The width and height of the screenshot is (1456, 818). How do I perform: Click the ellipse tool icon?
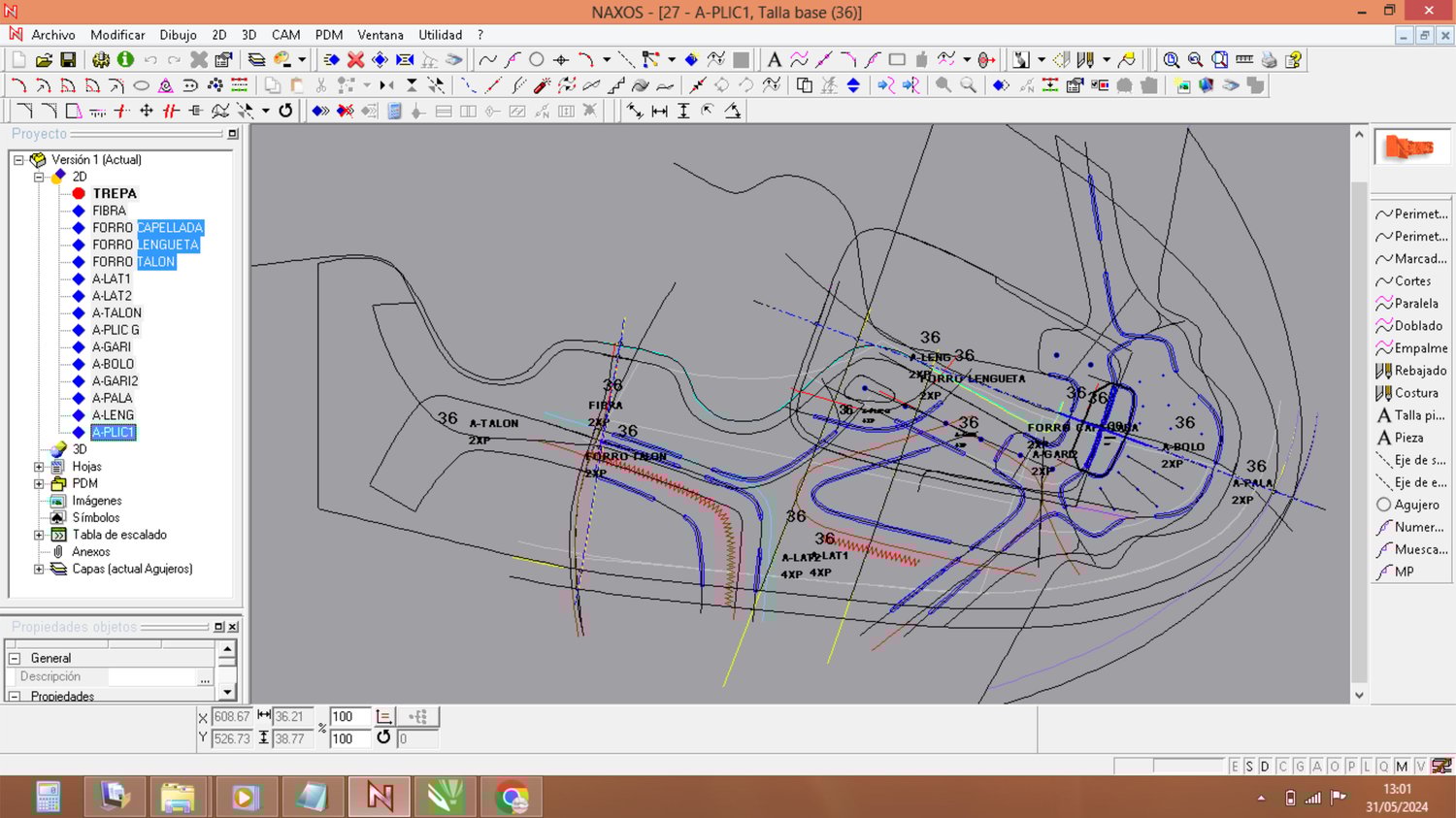pos(141,85)
